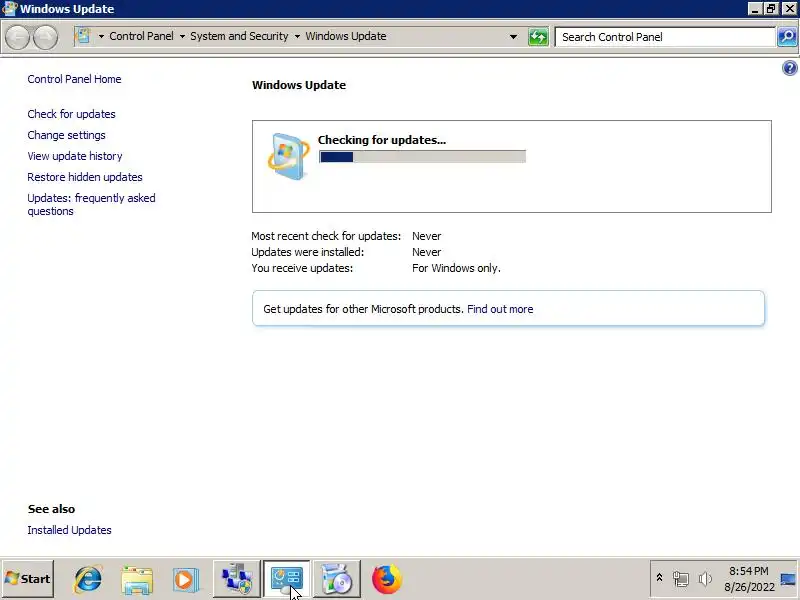The image size is (800, 600).
Task: Click the Check for updates link
Action: pos(71,114)
